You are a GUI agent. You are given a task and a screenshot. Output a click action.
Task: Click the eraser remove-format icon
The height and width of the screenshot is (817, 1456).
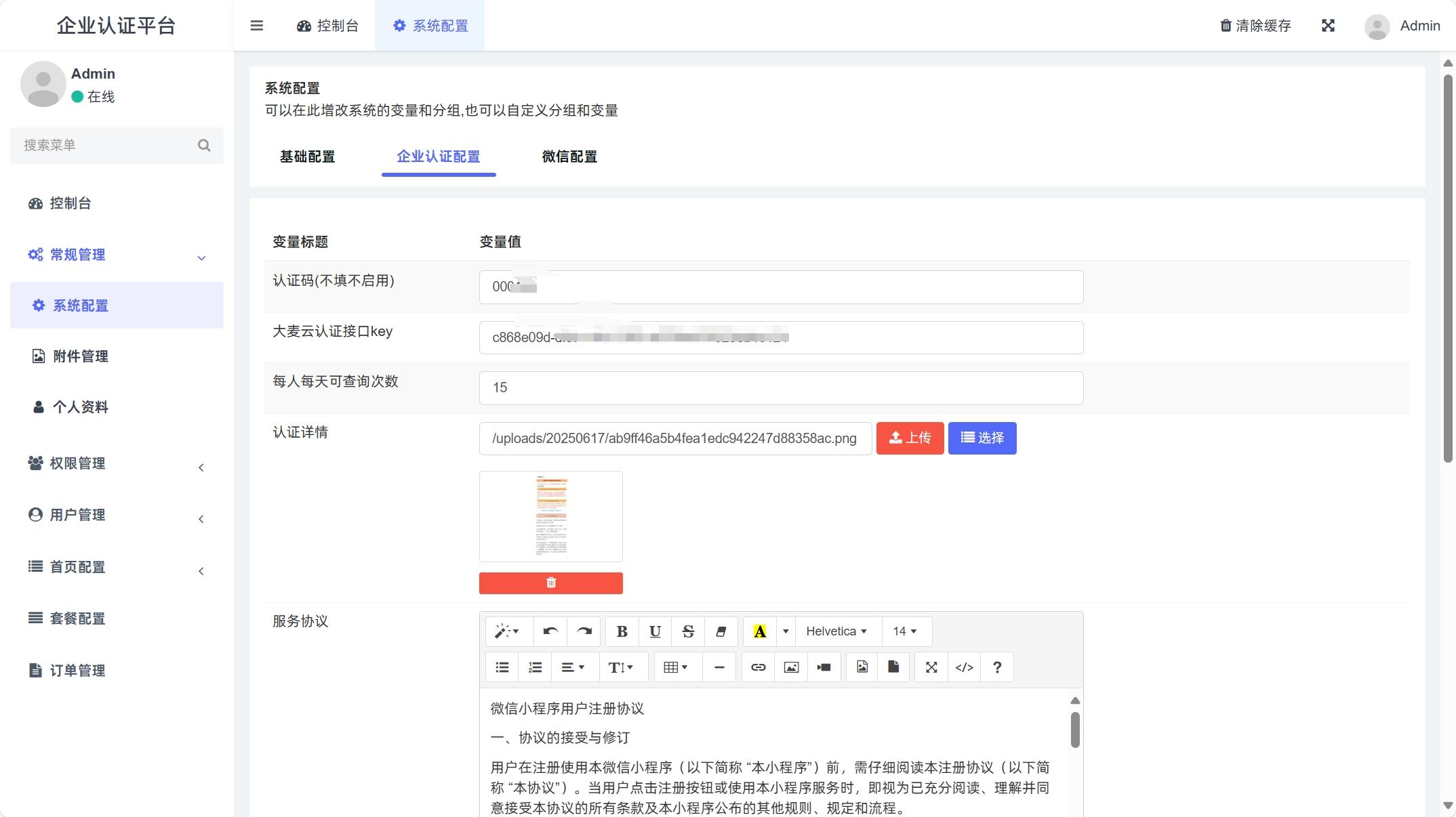click(x=721, y=631)
